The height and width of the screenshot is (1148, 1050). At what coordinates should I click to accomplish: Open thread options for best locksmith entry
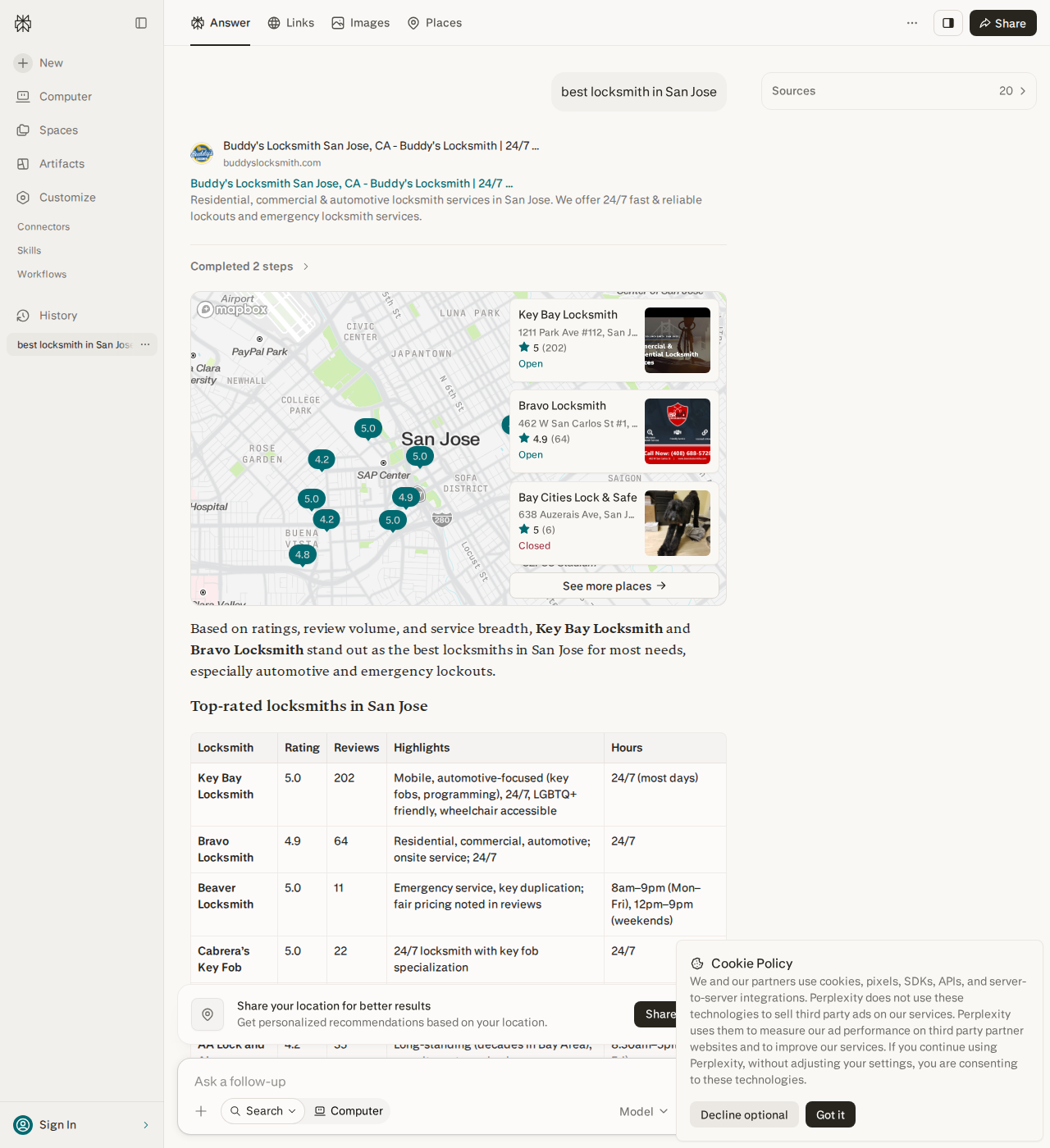(x=145, y=344)
